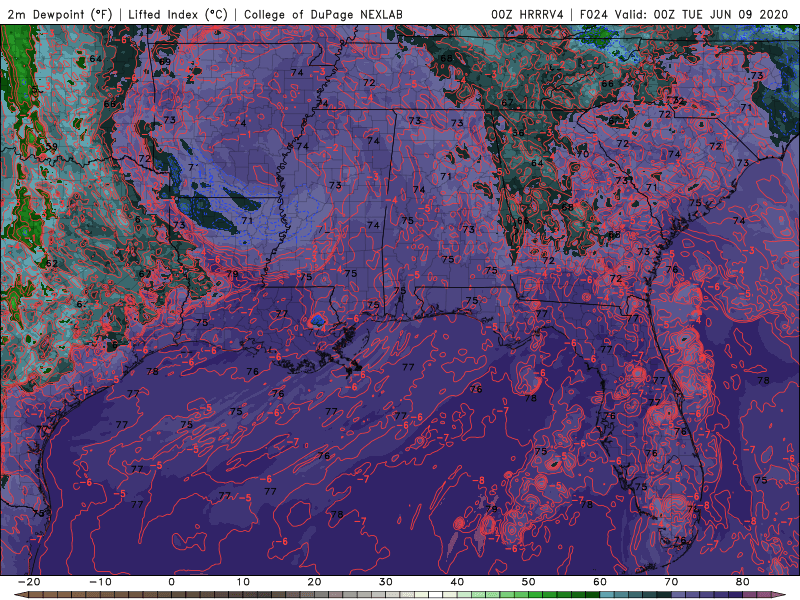
Task: Click the 'F024 Valid: 00Z TUE JUN 09 2020' text
Action: 684,14
